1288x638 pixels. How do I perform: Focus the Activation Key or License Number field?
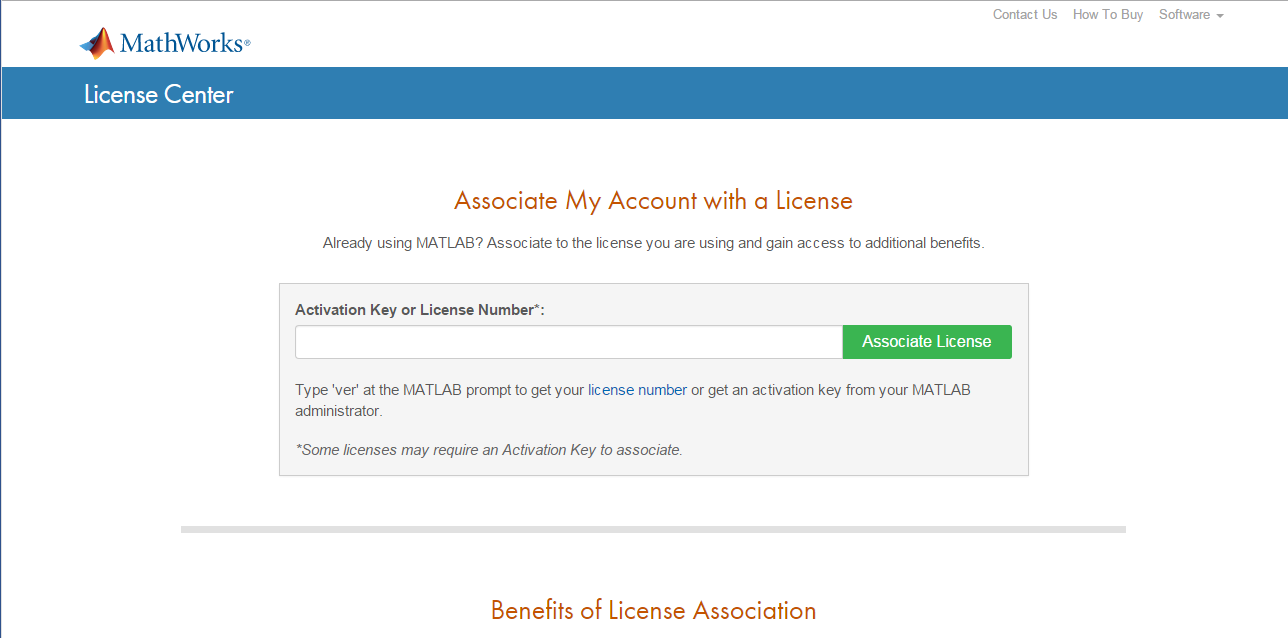(569, 342)
